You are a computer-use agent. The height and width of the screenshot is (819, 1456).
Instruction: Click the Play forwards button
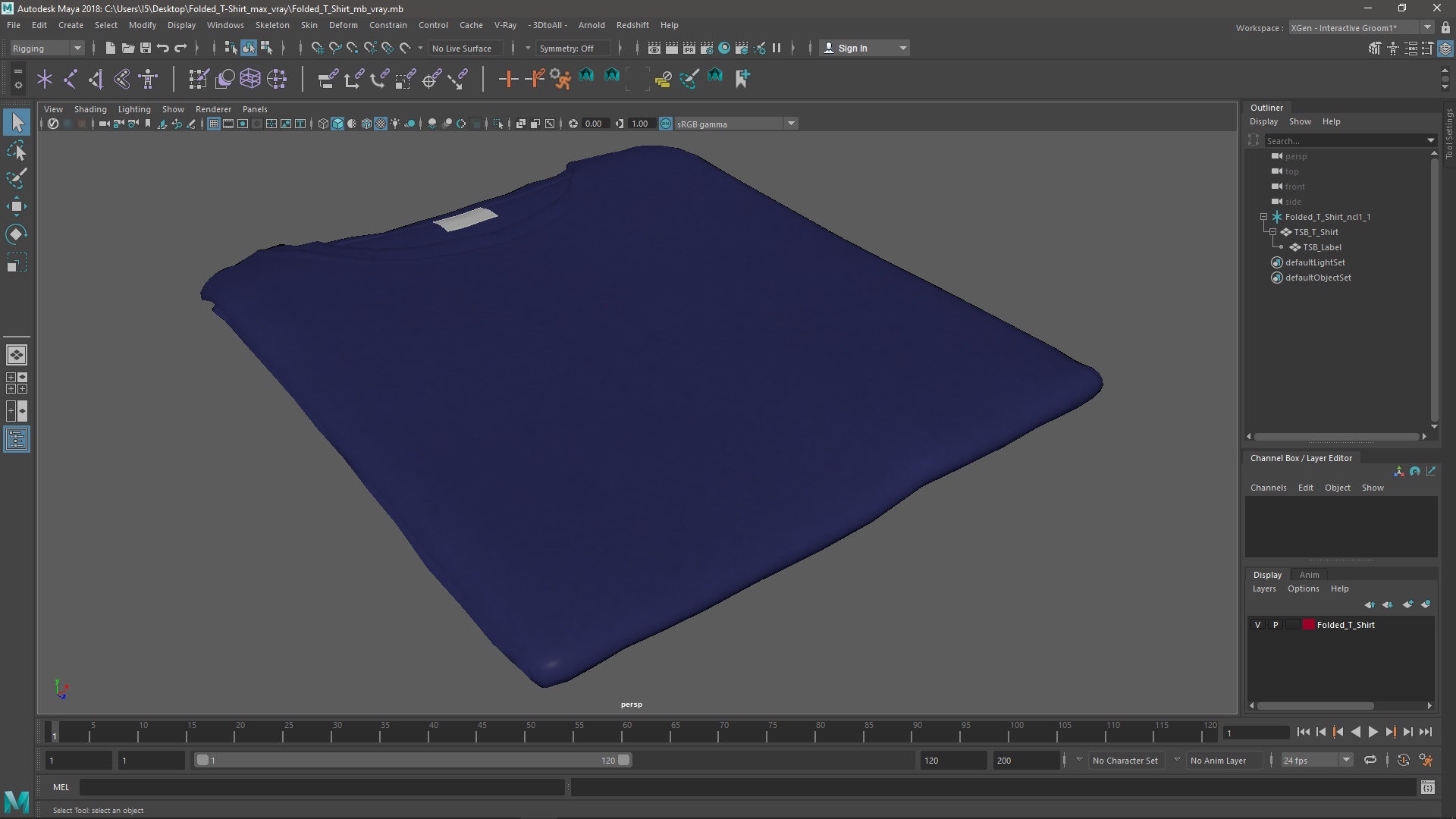click(x=1373, y=732)
